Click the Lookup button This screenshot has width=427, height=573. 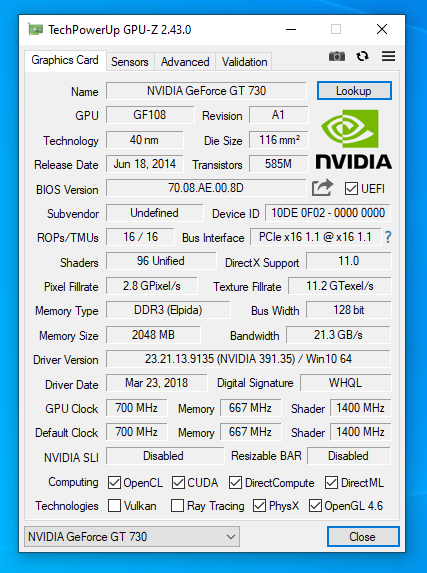pyautogui.click(x=354, y=91)
